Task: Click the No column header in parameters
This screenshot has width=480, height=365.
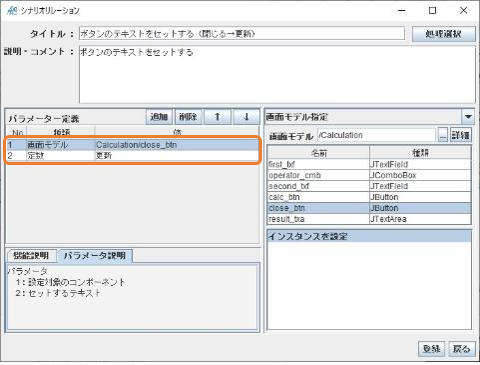Action: coord(17,132)
